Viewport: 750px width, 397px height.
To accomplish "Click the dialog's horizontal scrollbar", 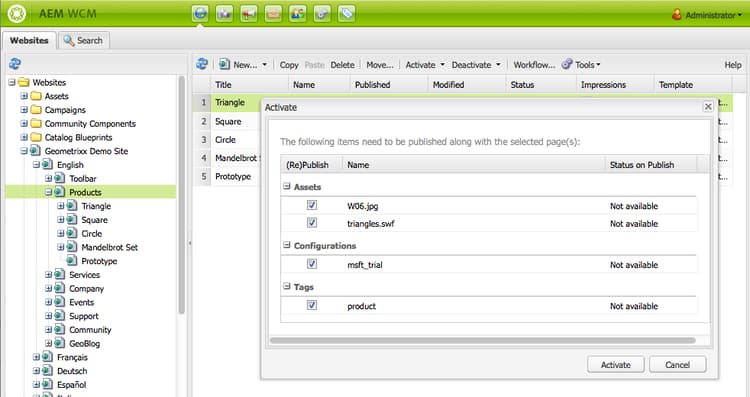I will coord(483,341).
